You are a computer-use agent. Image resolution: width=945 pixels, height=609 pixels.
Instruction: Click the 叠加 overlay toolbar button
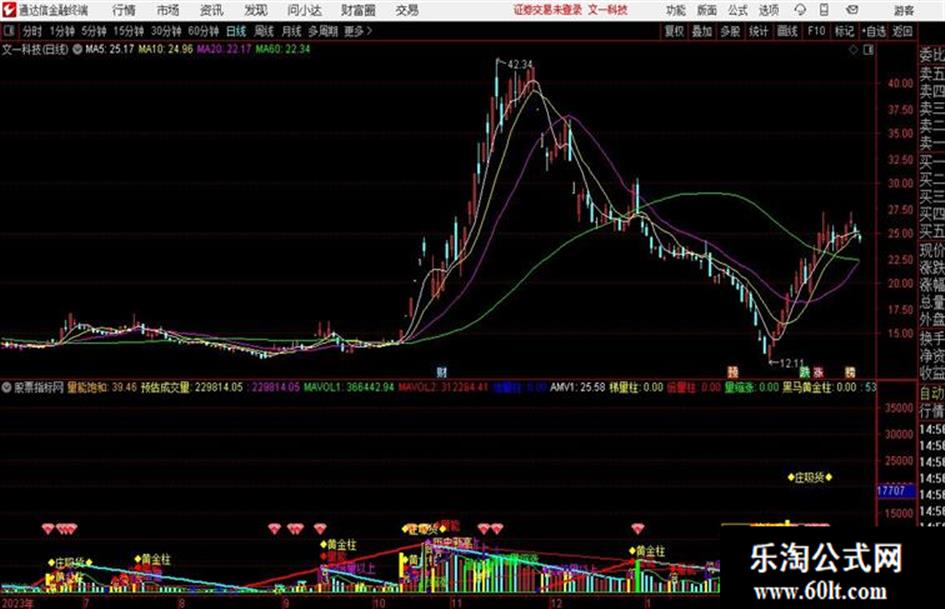[702, 31]
